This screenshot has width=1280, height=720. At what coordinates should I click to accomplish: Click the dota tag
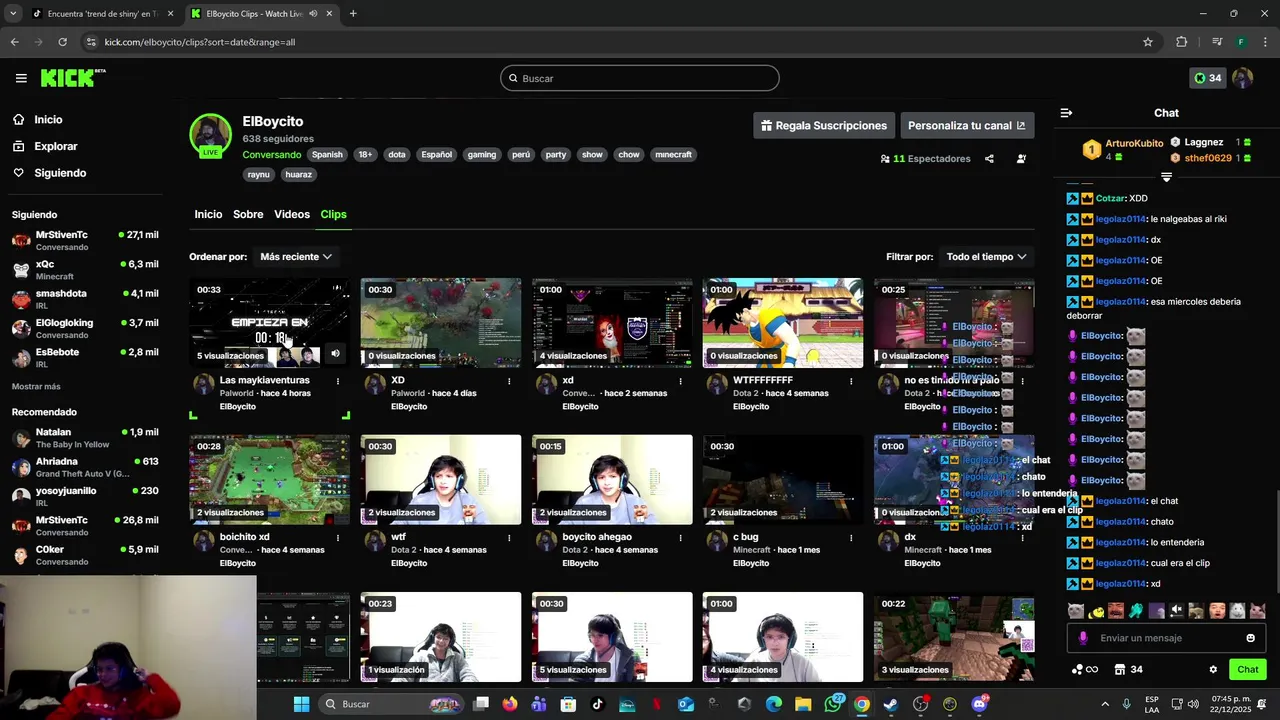coord(397,155)
